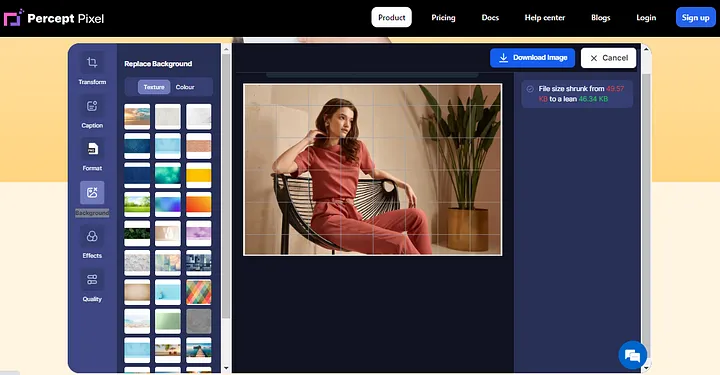Click the Sign up button
Viewport: 720px width, 375px height.
695,17
